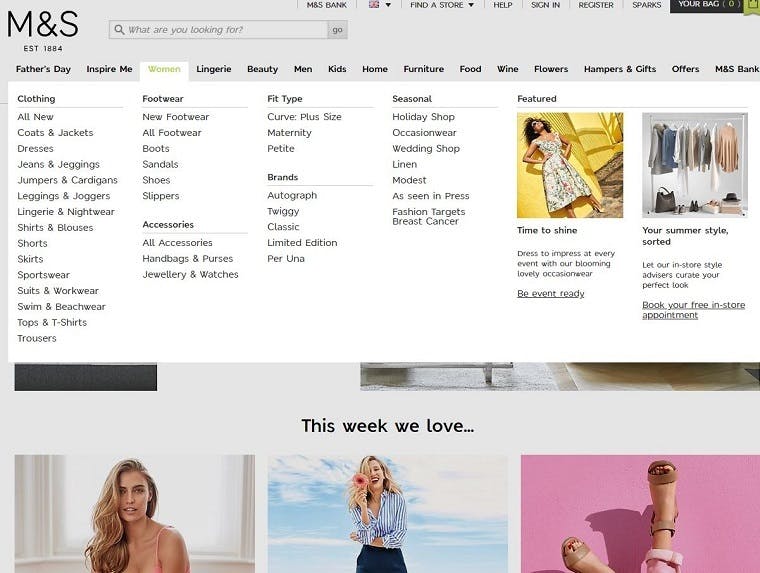Click the clothing rack summer style image

[x=694, y=165]
